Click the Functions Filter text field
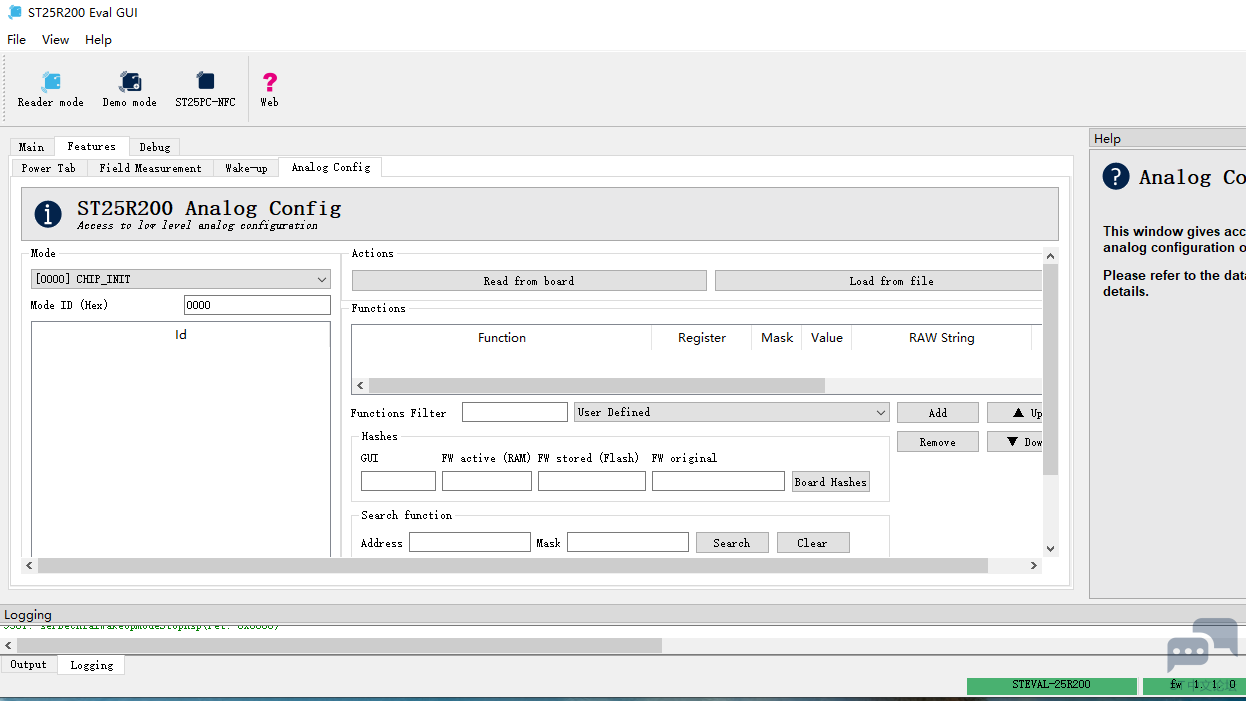The height and width of the screenshot is (701, 1246). point(515,412)
